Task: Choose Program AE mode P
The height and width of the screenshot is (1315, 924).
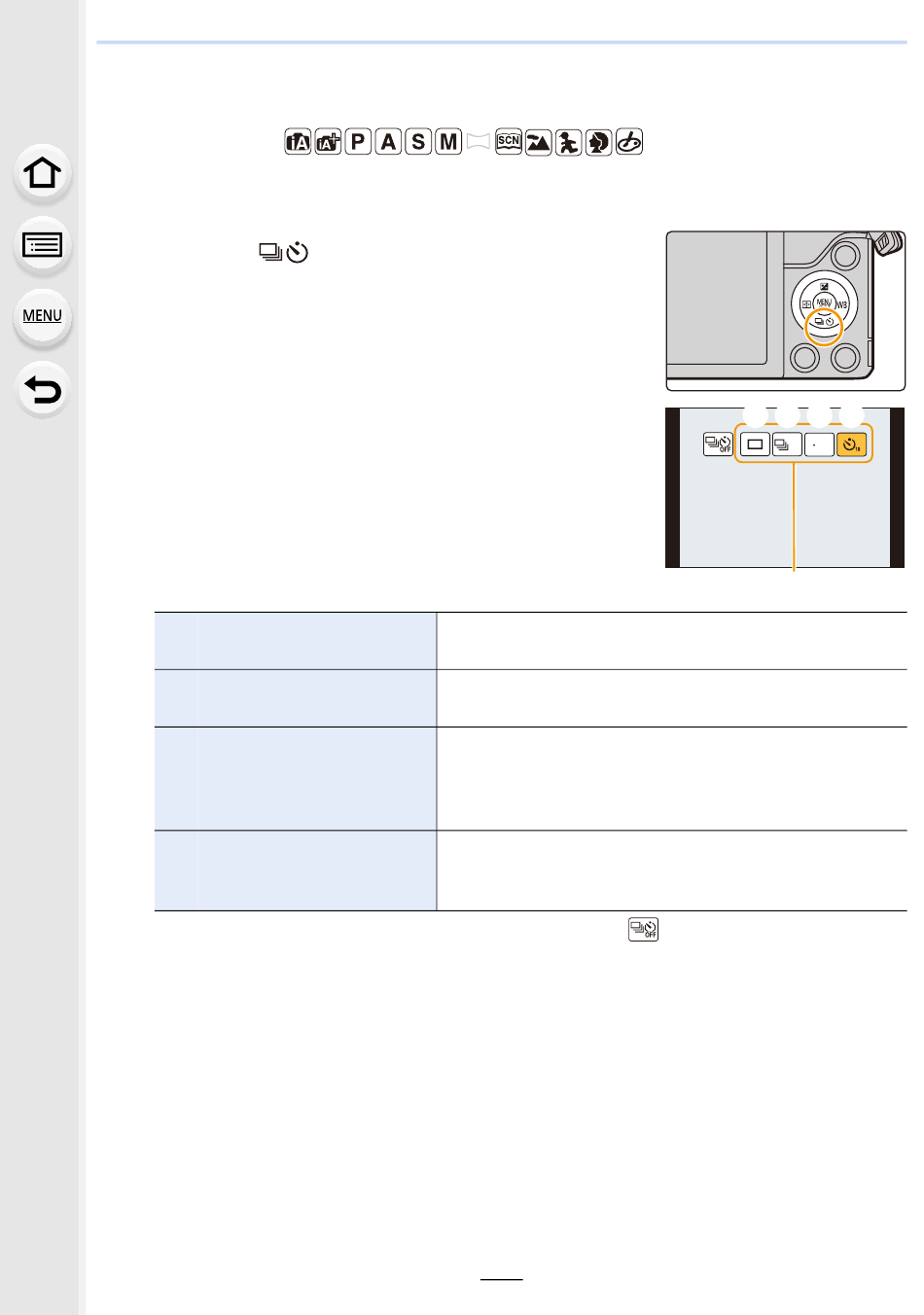Action: tap(358, 142)
